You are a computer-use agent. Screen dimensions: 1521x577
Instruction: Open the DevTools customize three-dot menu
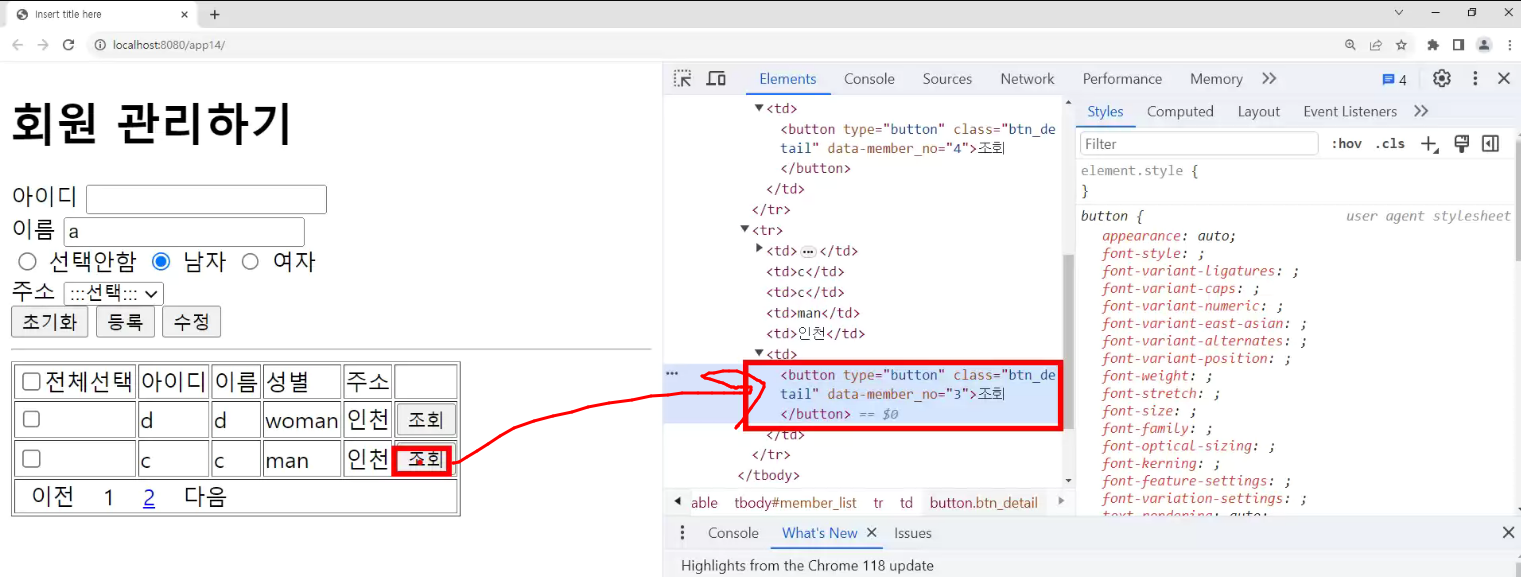pos(1474,79)
